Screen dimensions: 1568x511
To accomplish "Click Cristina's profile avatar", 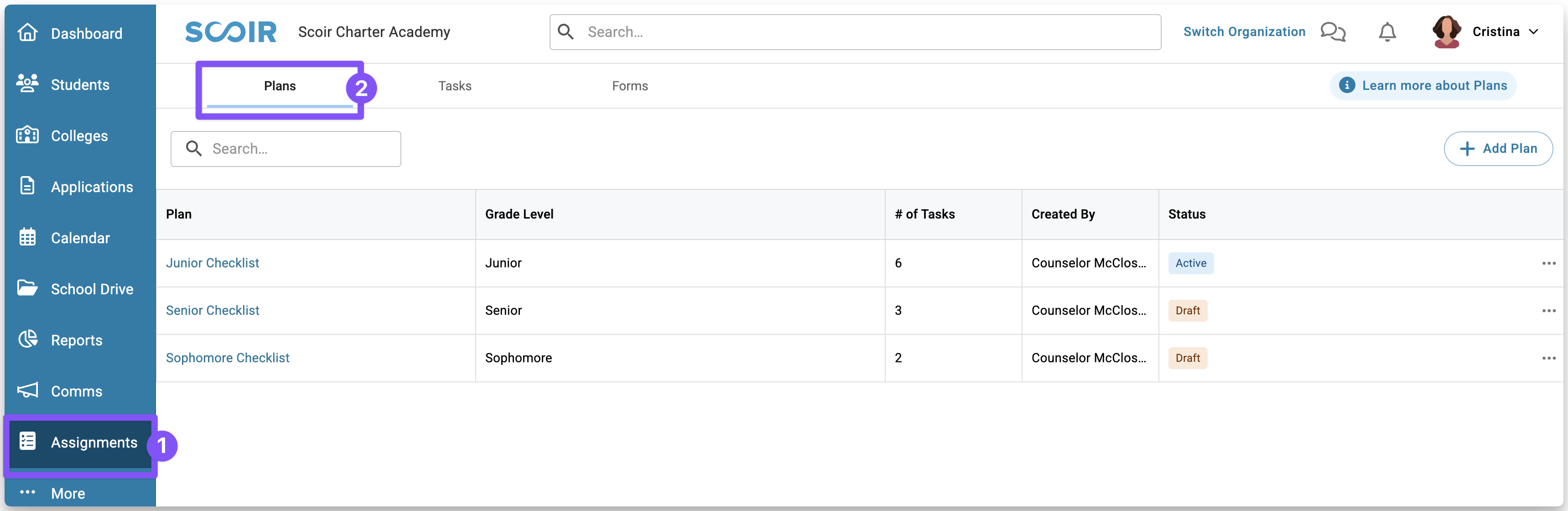I will 1447,31.
